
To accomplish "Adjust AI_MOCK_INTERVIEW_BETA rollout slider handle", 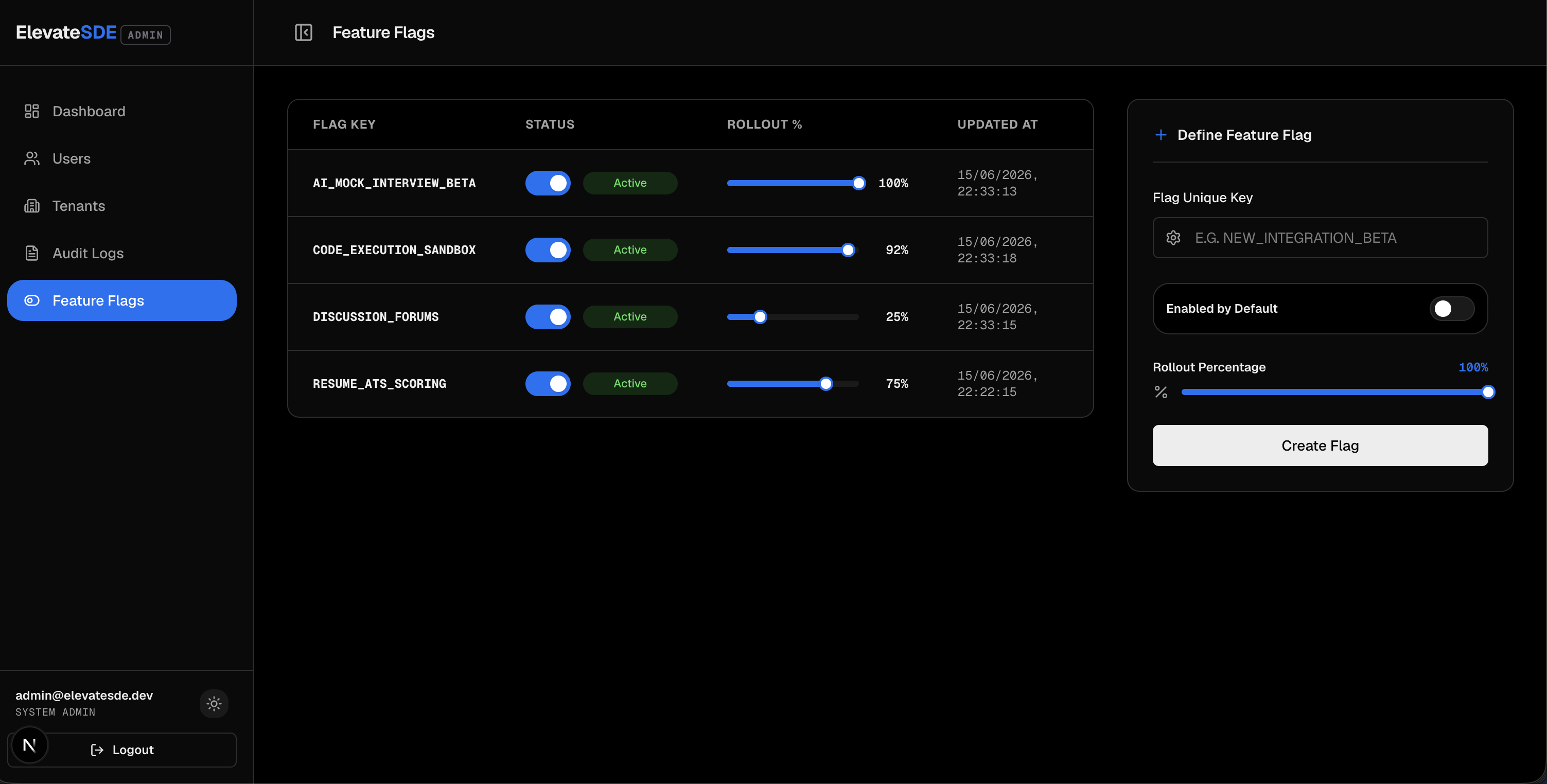I will [859, 183].
